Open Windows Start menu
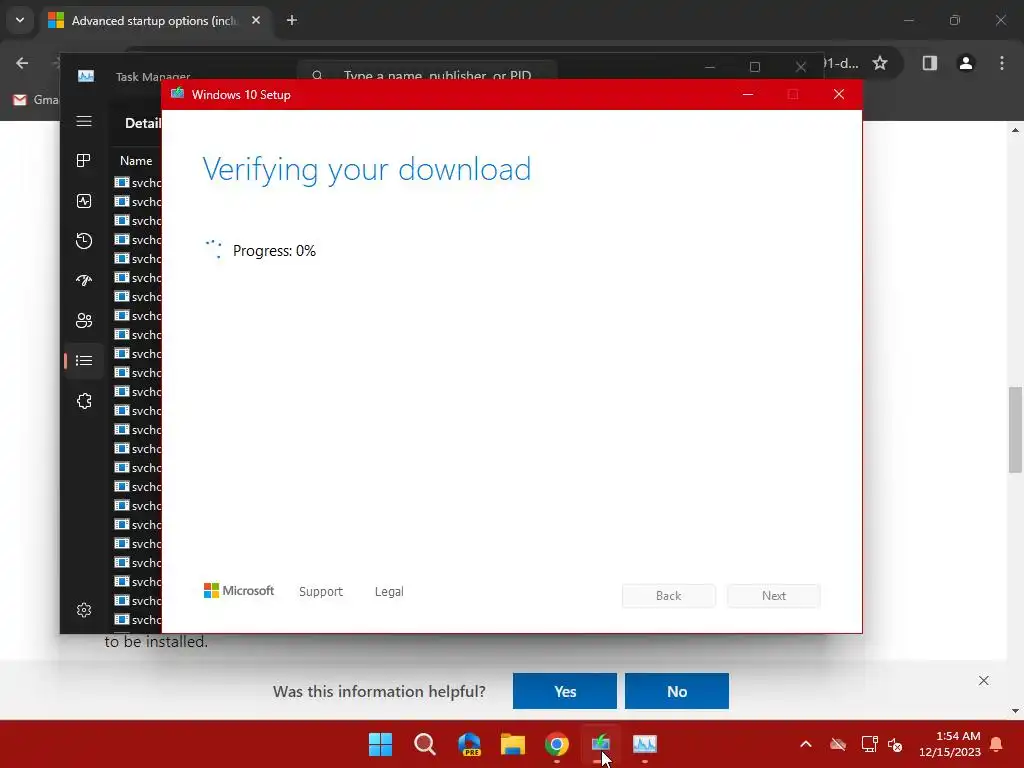The width and height of the screenshot is (1024, 768). pyautogui.click(x=381, y=744)
